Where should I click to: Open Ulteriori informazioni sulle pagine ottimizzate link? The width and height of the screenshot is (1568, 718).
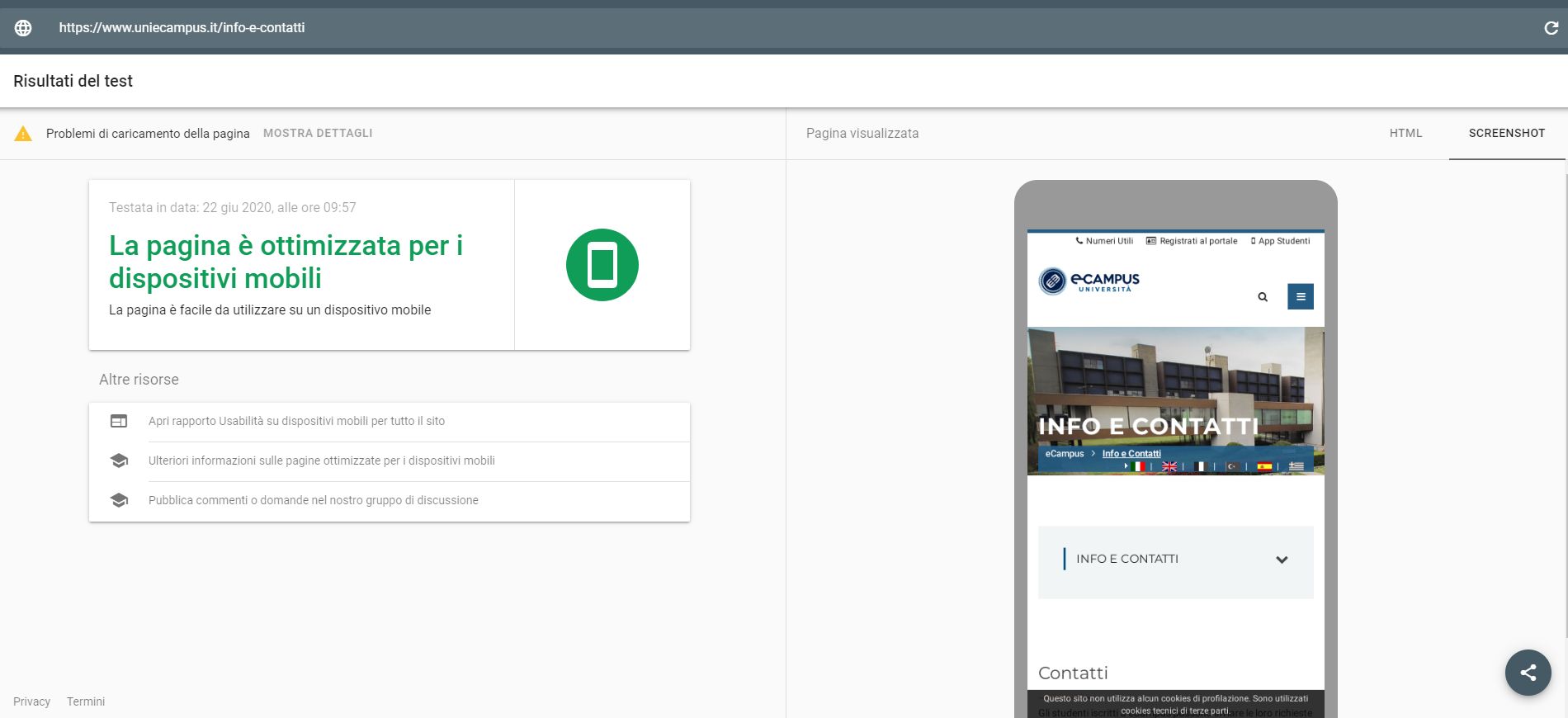pyautogui.click(x=322, y=461)
